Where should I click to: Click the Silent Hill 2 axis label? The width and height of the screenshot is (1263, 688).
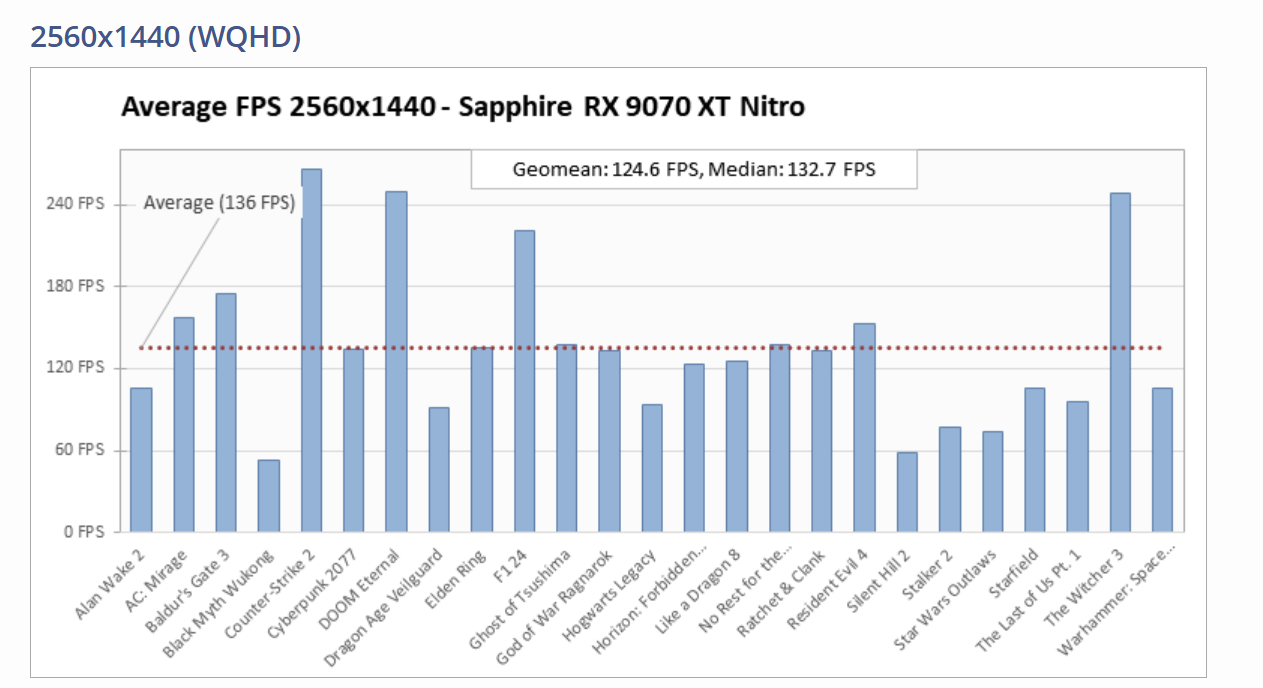pyautogui.click(x=881, y=583)
